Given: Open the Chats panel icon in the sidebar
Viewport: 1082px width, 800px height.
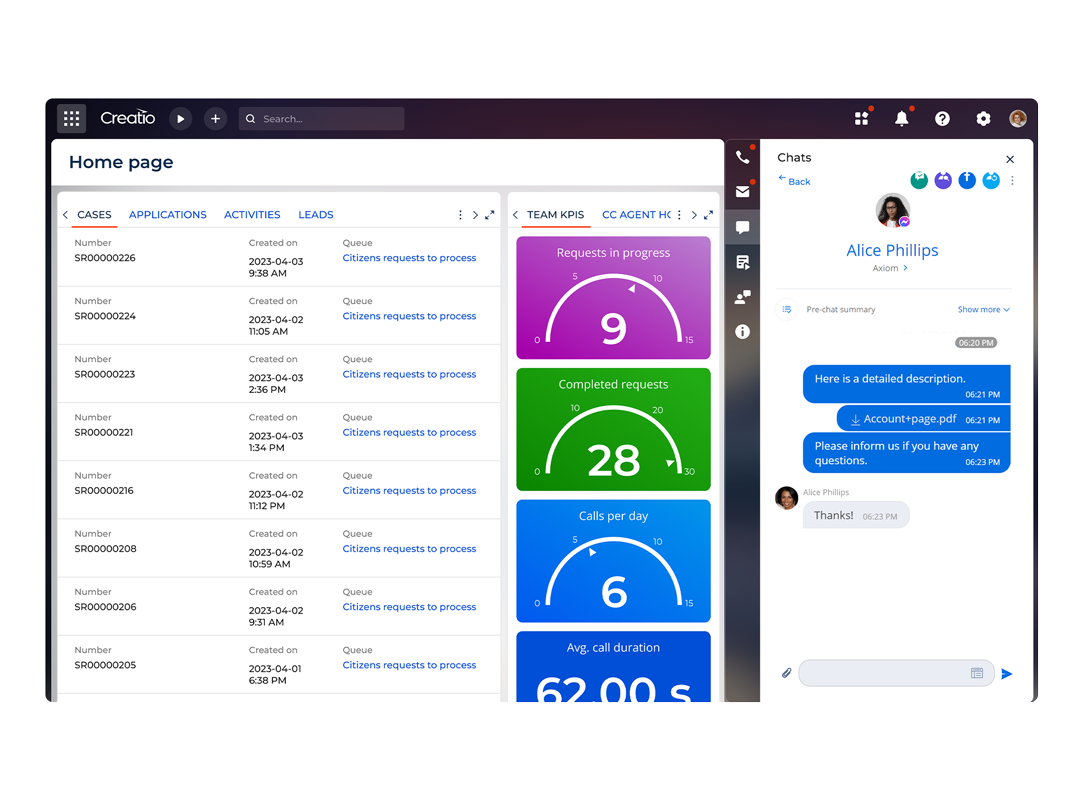Looking at the screenshot, I should pyautogui.click(x=742, y=227).
